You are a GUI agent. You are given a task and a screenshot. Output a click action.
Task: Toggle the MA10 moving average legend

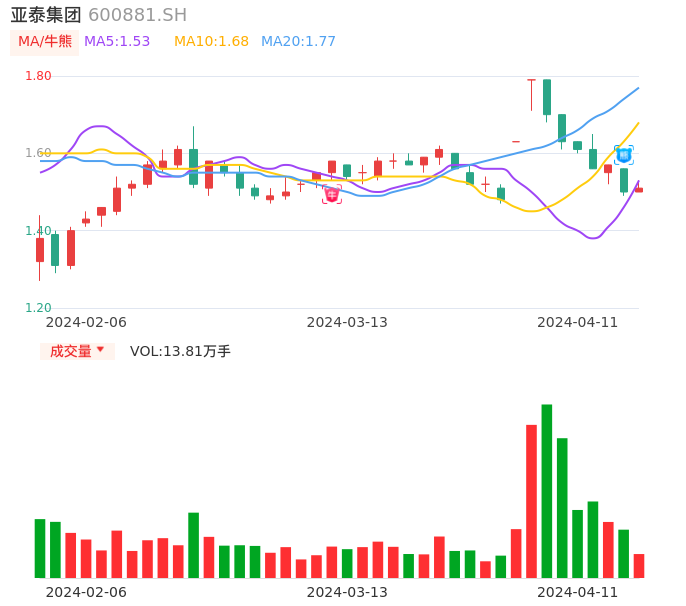211,42
